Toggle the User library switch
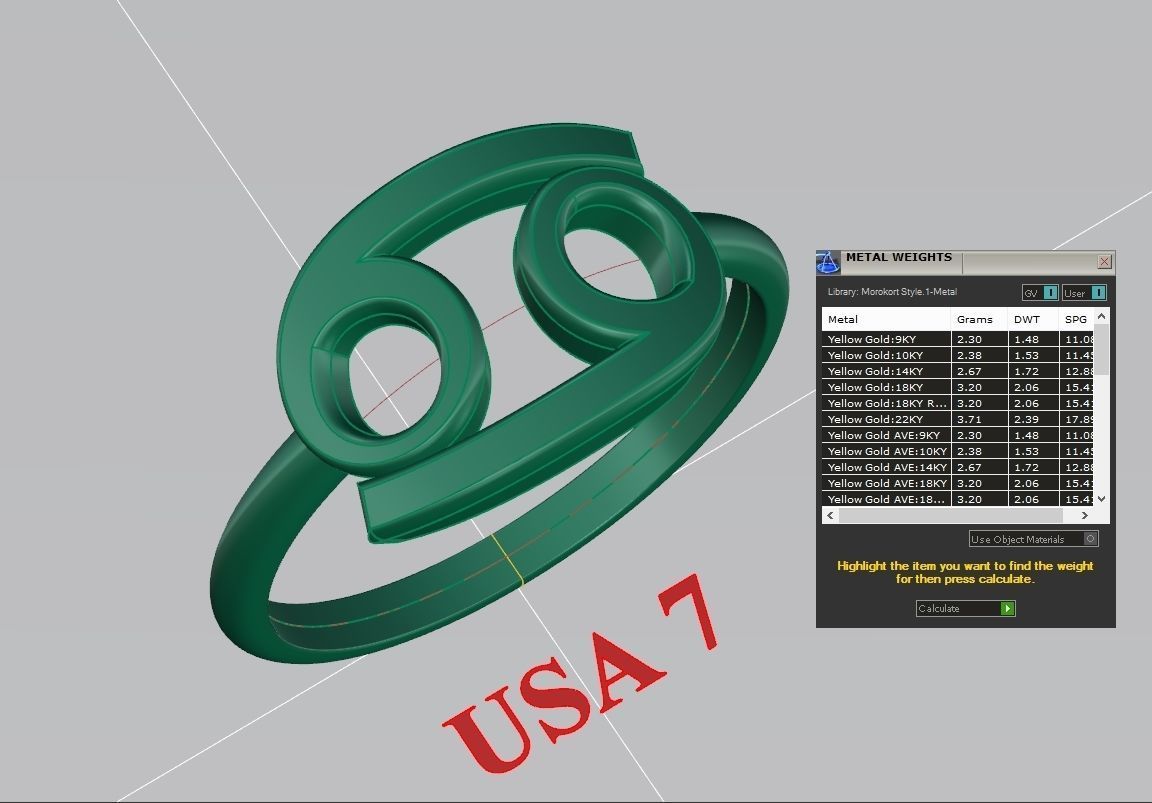1152x803 pixels. pos(1084,292)
